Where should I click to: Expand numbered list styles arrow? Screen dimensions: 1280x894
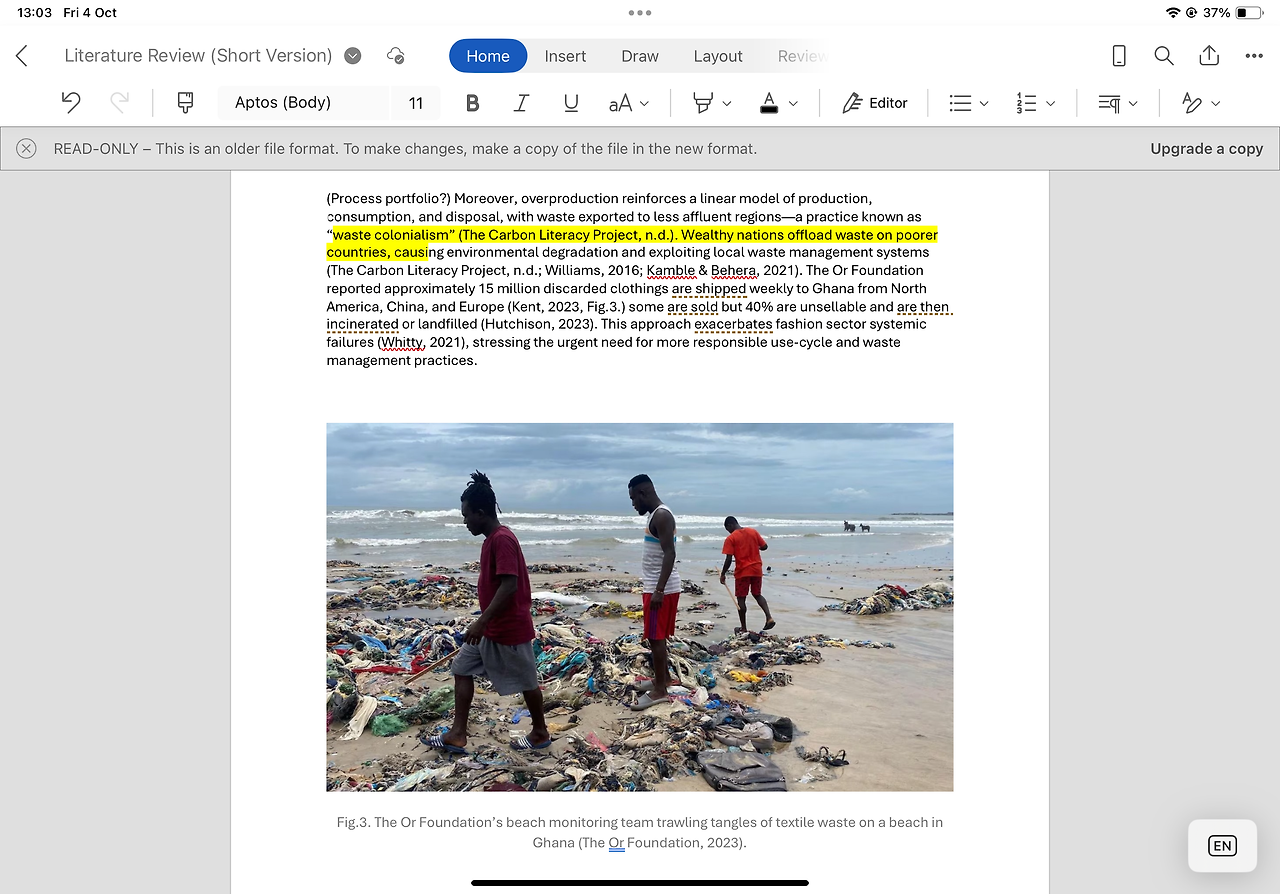[x=1050, y=103]
